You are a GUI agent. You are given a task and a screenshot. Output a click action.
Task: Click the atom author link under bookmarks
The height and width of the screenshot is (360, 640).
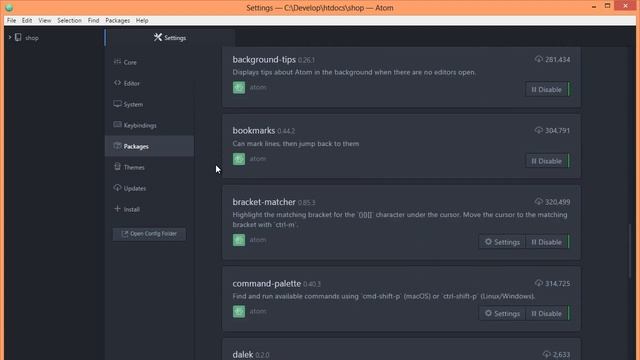coord(258,159)
